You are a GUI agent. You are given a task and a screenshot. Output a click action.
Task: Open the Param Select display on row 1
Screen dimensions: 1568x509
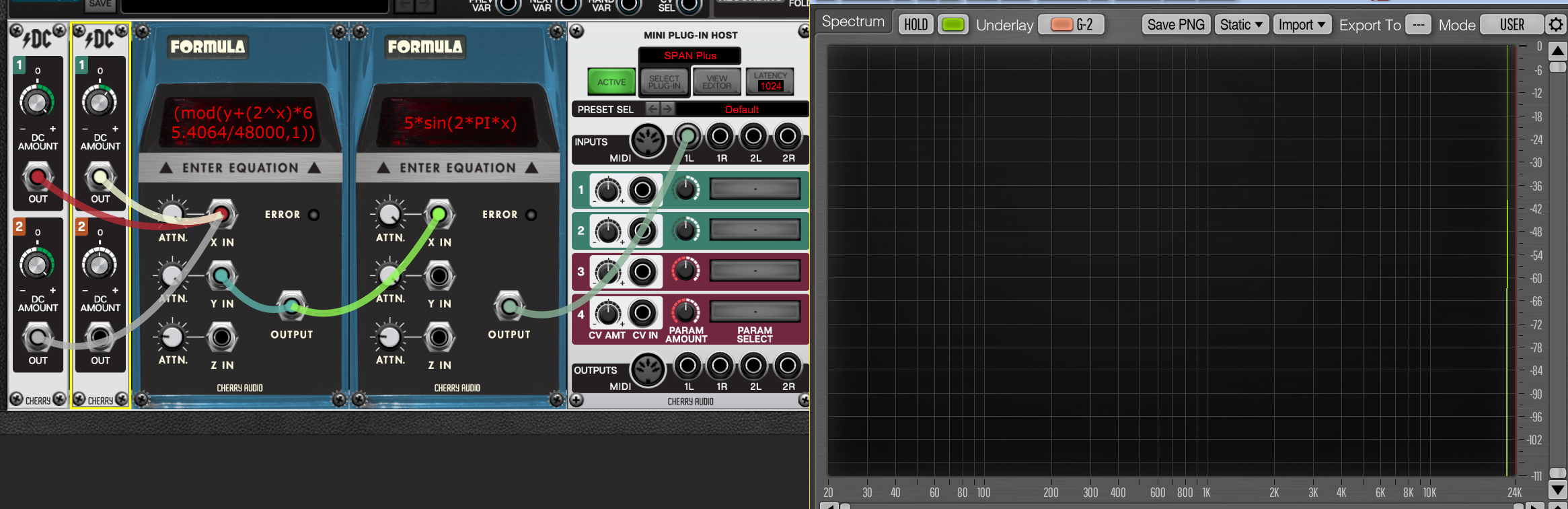tap(755, 189)
